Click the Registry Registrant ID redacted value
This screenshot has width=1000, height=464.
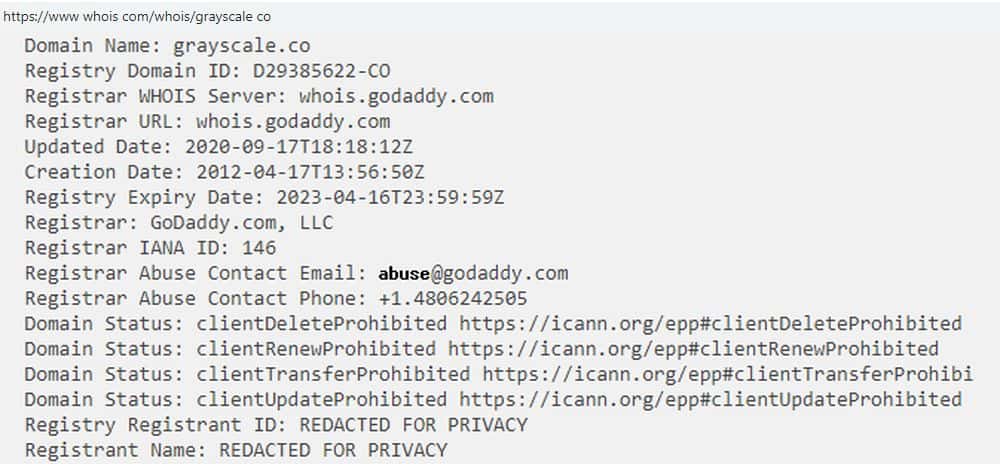(413, 424)
